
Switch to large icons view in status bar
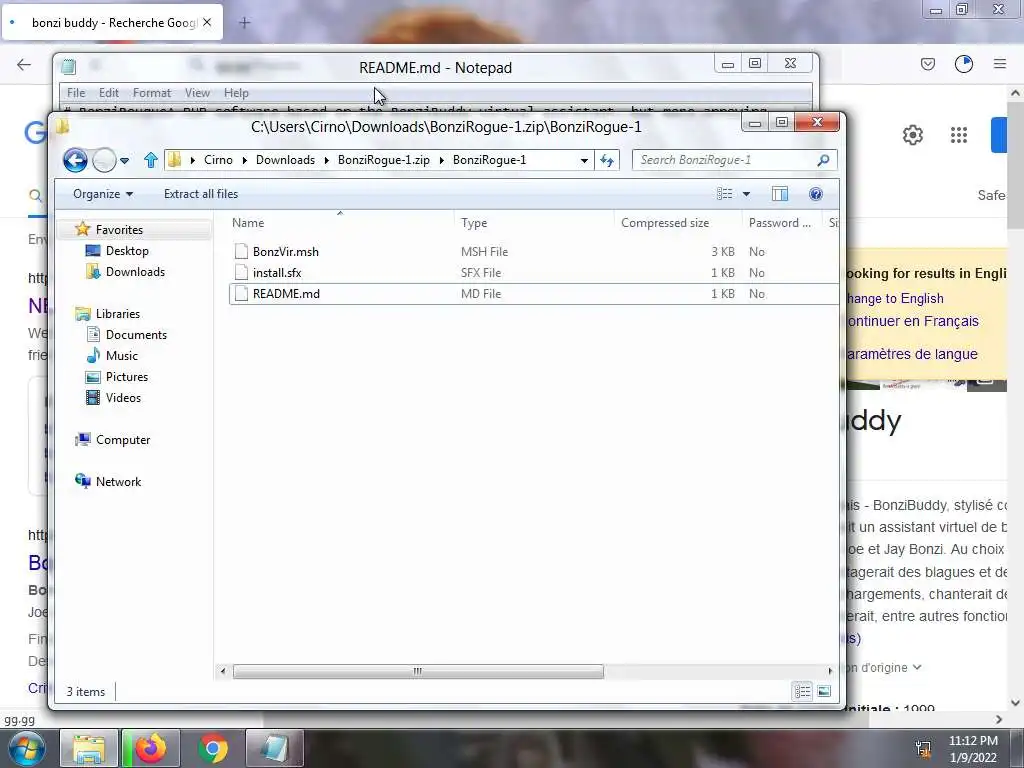click(x=824, y=692)
